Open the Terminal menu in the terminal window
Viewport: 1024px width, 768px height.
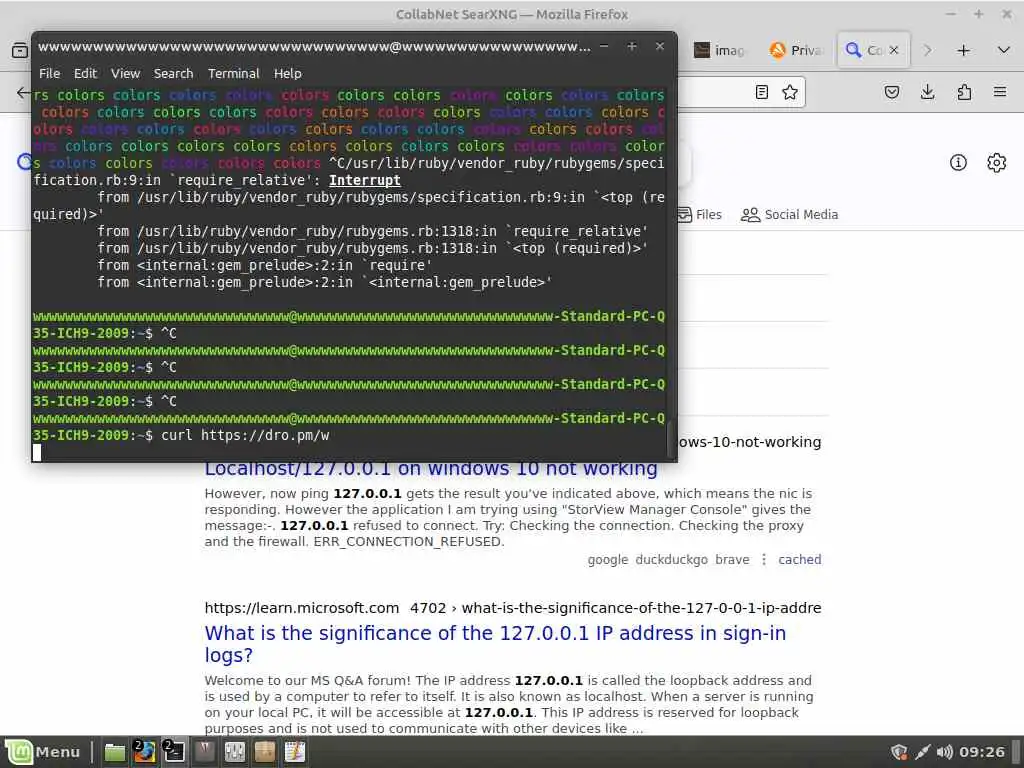234,74
